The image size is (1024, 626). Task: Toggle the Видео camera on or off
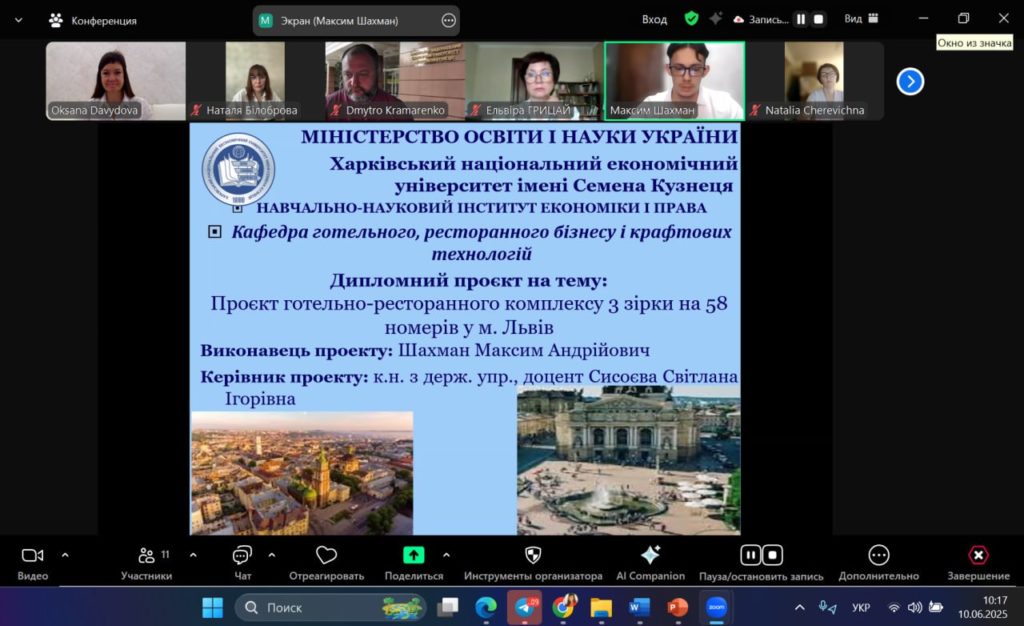pyautogui.click(x=32, y=556)
